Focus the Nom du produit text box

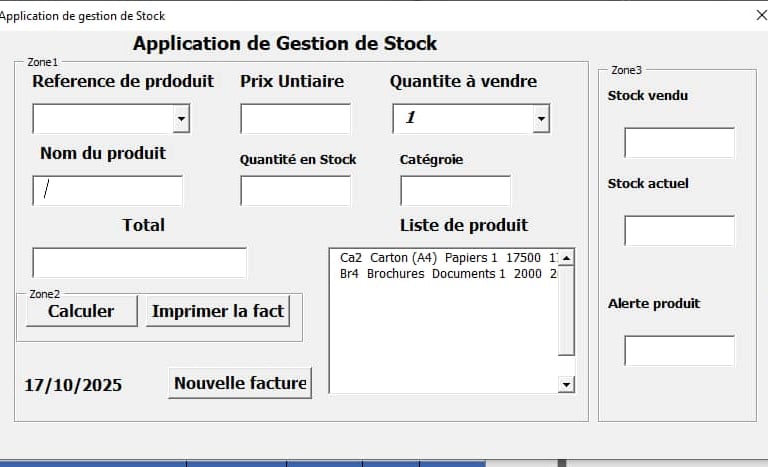[108, 190]
